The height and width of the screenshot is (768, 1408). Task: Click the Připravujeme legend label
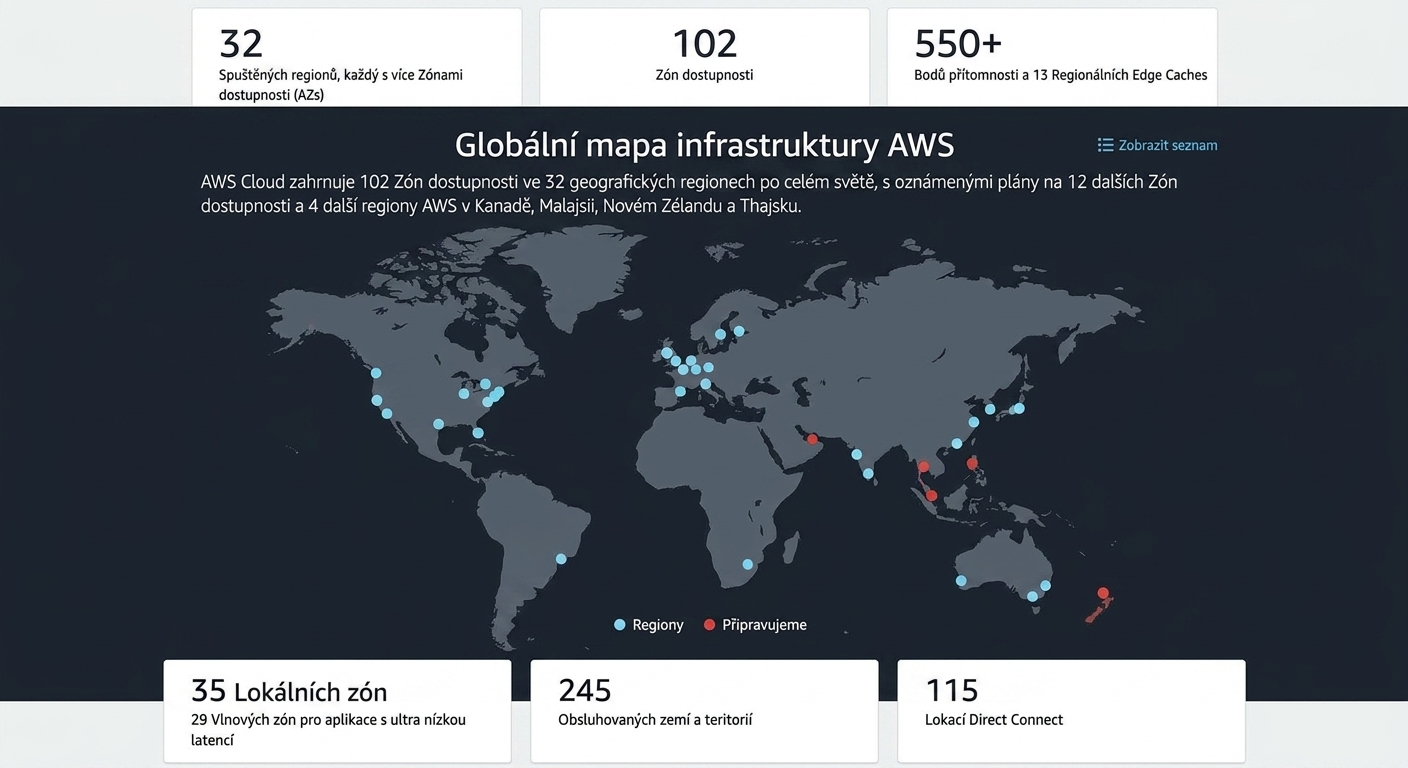[x=764, y=625]
